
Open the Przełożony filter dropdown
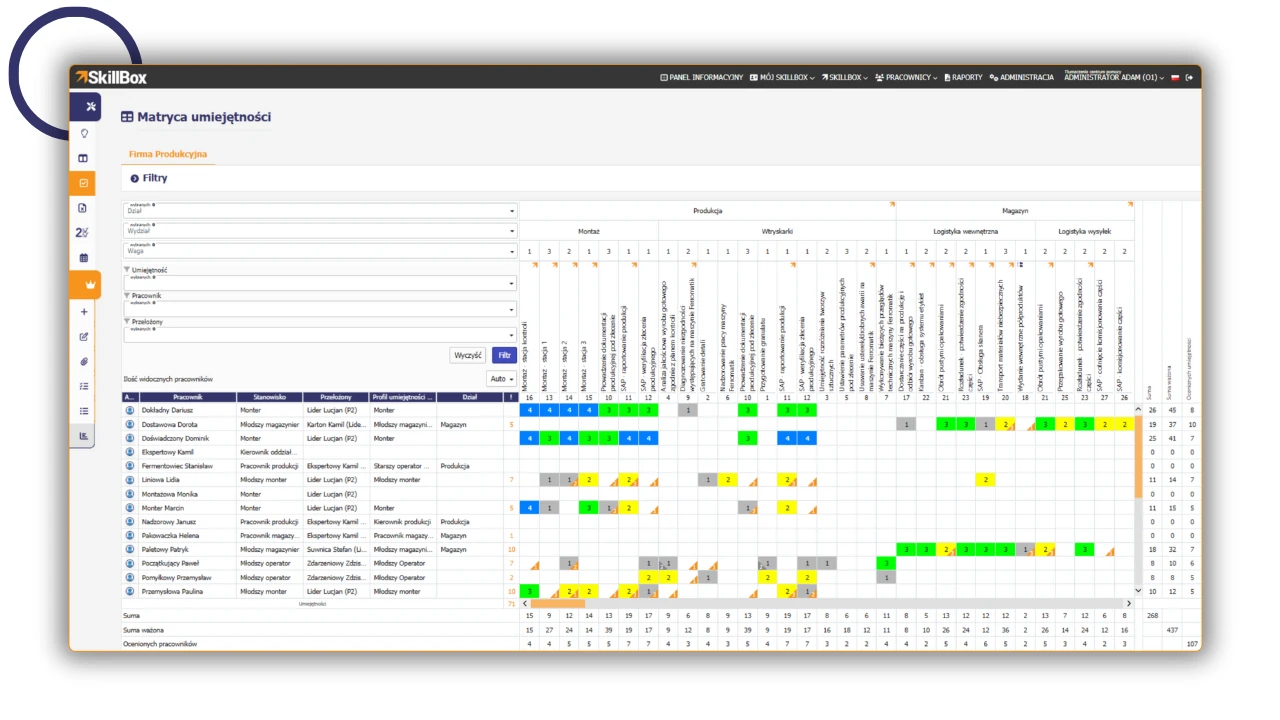coord(319,335)
